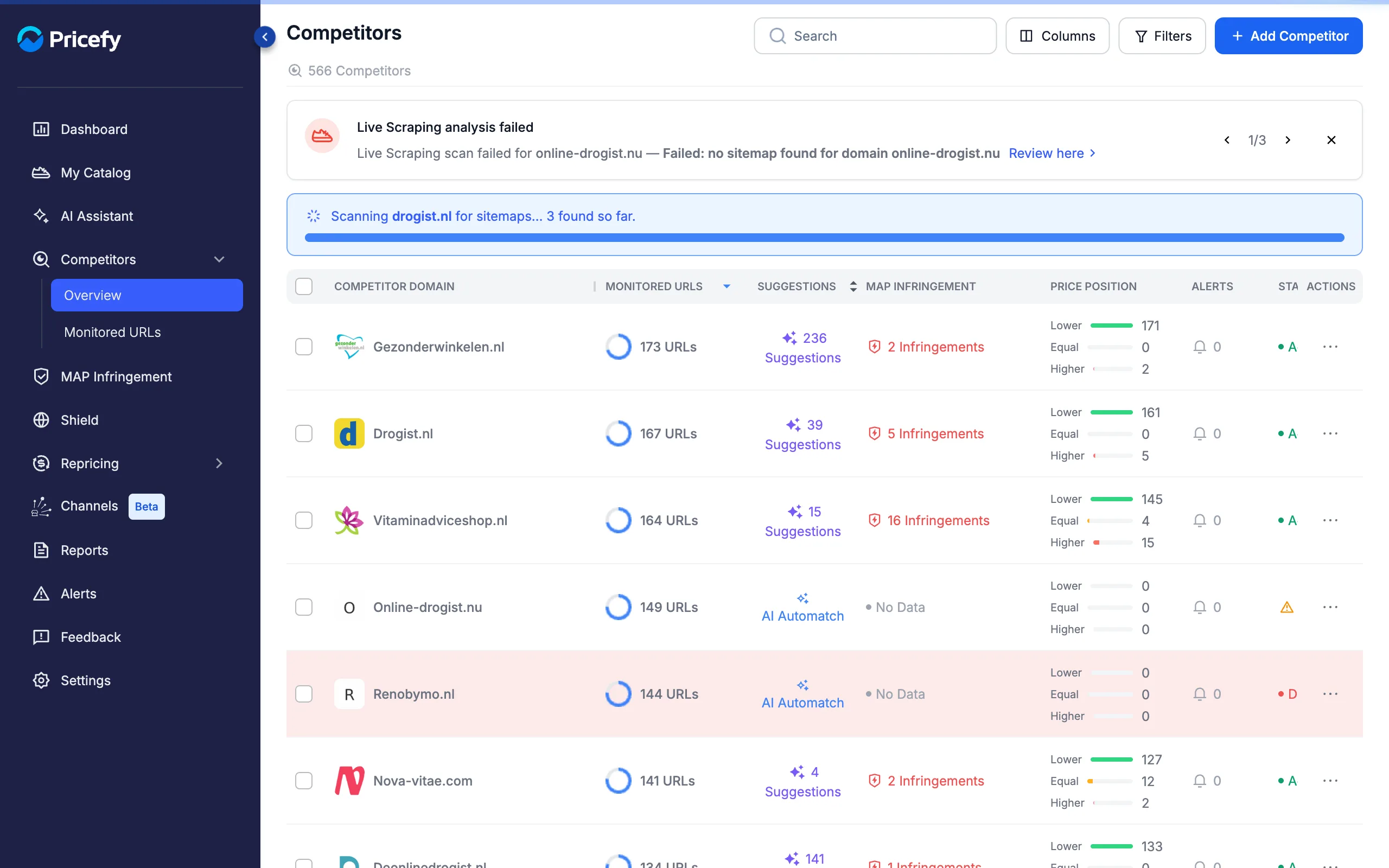The height and width of the screenshot is (868, 1389).
Task: Click the Nova-vitae.com red N logo
Action: point(349,781)
